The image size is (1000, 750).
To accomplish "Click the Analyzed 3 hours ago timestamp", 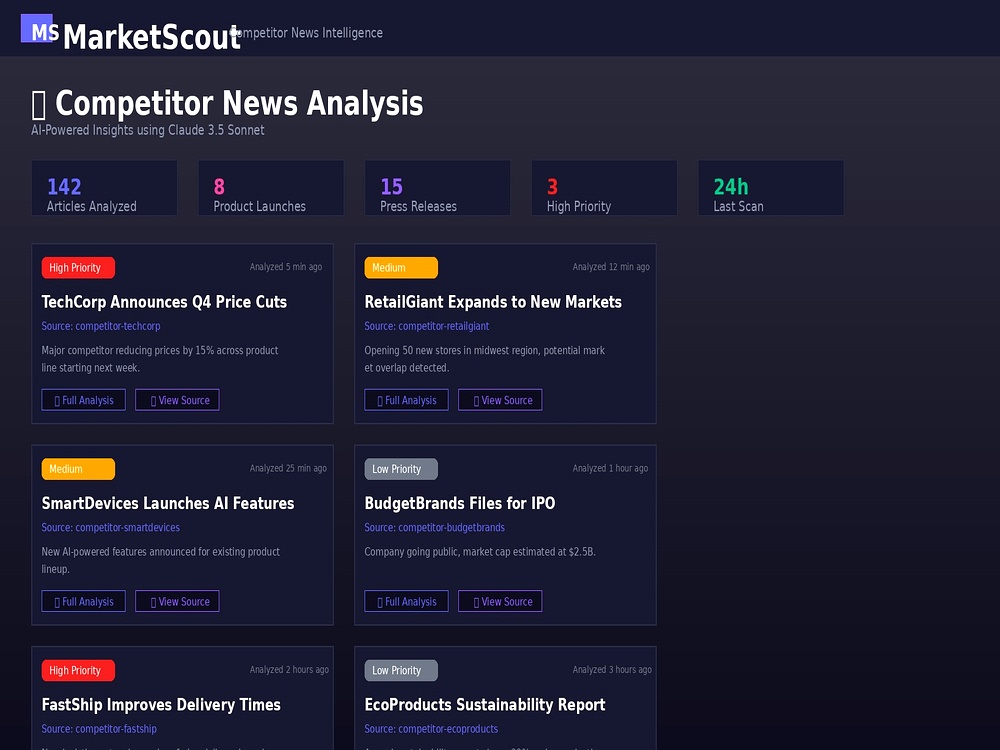I will pos(612,670).
